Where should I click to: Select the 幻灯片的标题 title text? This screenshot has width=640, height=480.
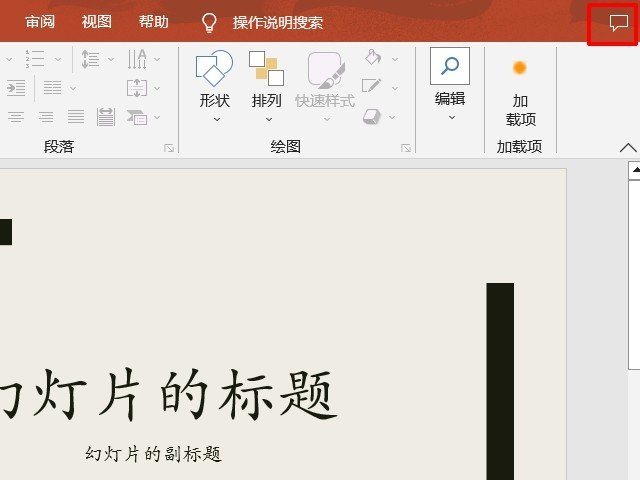169,395
